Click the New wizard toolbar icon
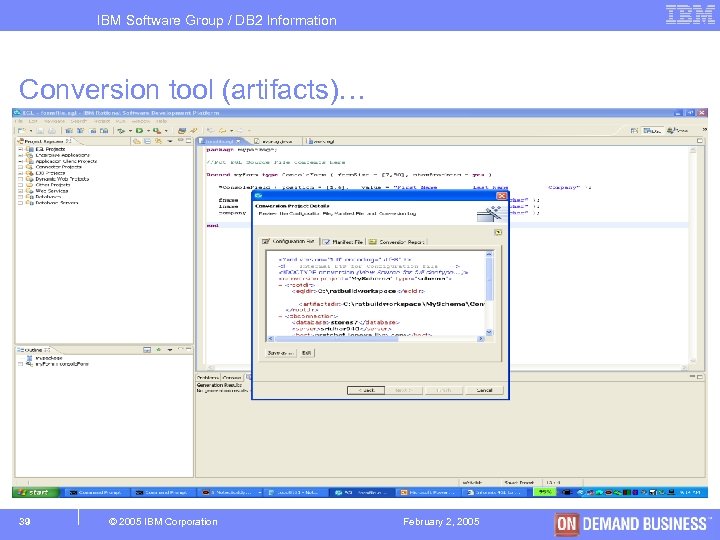This screenshot has width=720, height=540. tap(21, 131)
